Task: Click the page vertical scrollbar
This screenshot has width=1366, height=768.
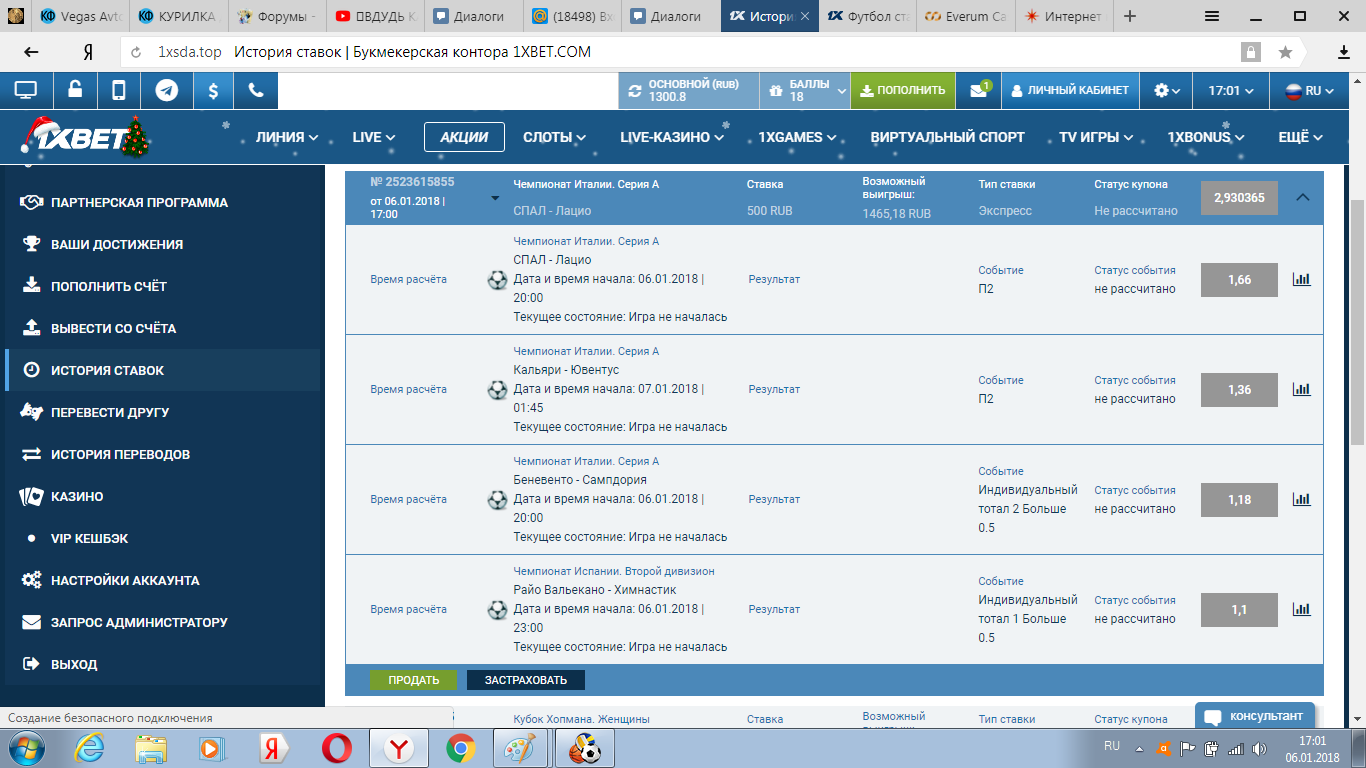Action: (1356, 320)
